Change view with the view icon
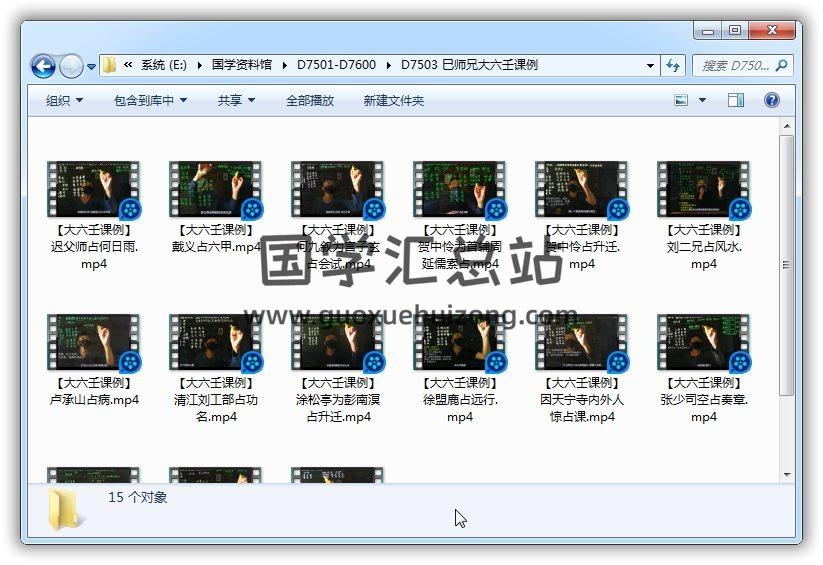The height and width of the screenshot is (565, 823). pyautogui.click(x=681, y=100)
